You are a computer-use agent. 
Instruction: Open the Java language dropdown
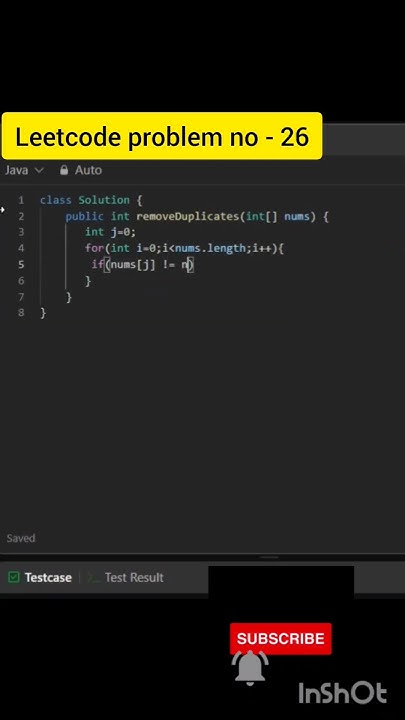(24, 170)
